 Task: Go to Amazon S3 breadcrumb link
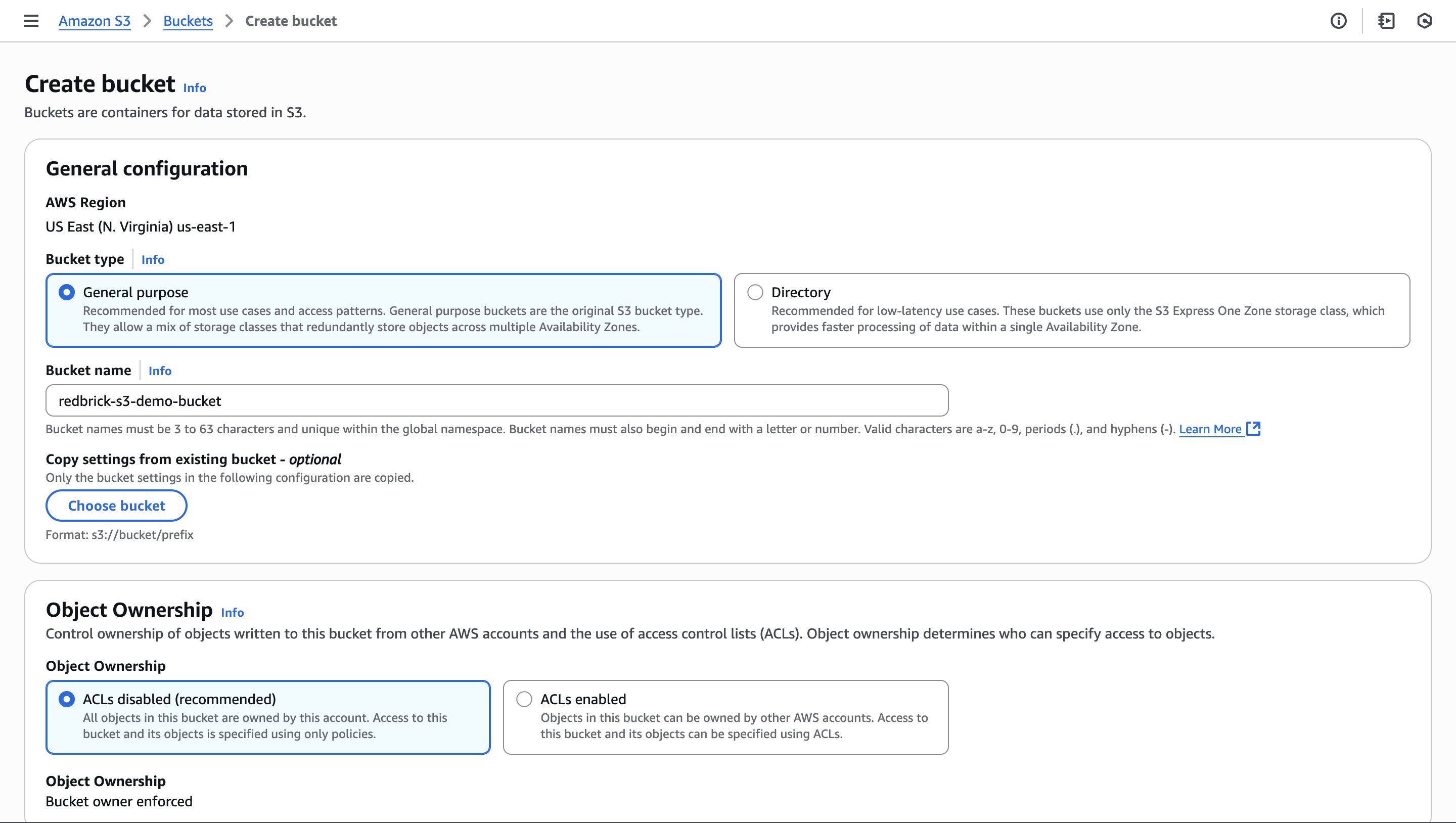(x=95, y=21)
